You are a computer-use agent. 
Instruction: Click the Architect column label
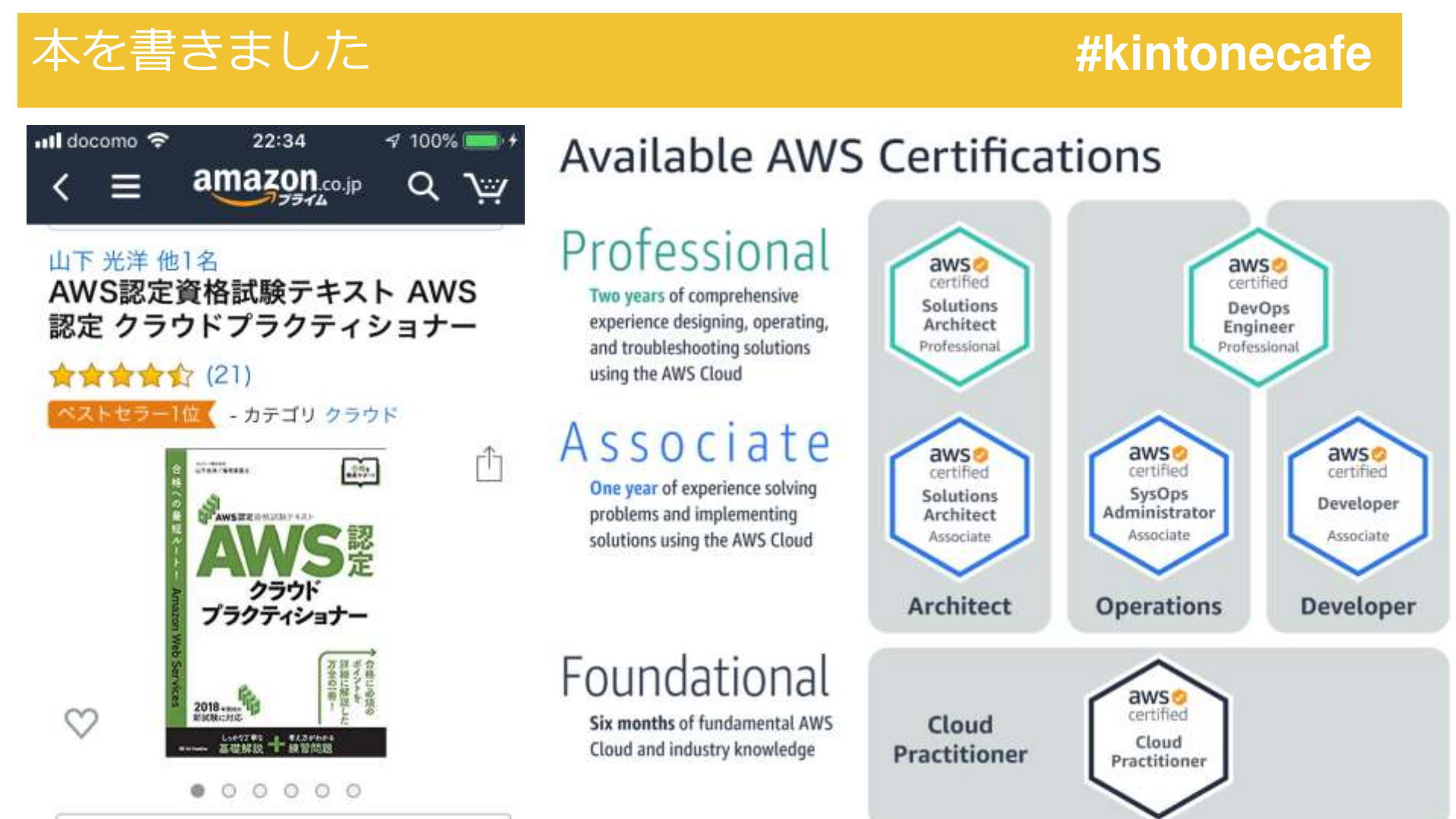click(959, 606)
